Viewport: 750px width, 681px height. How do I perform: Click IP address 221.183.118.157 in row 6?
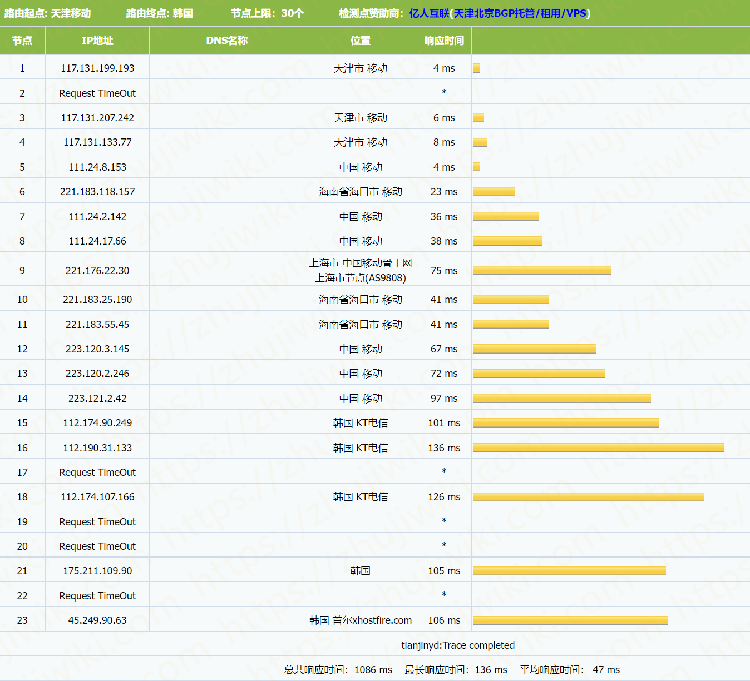(x=97, y=191)
